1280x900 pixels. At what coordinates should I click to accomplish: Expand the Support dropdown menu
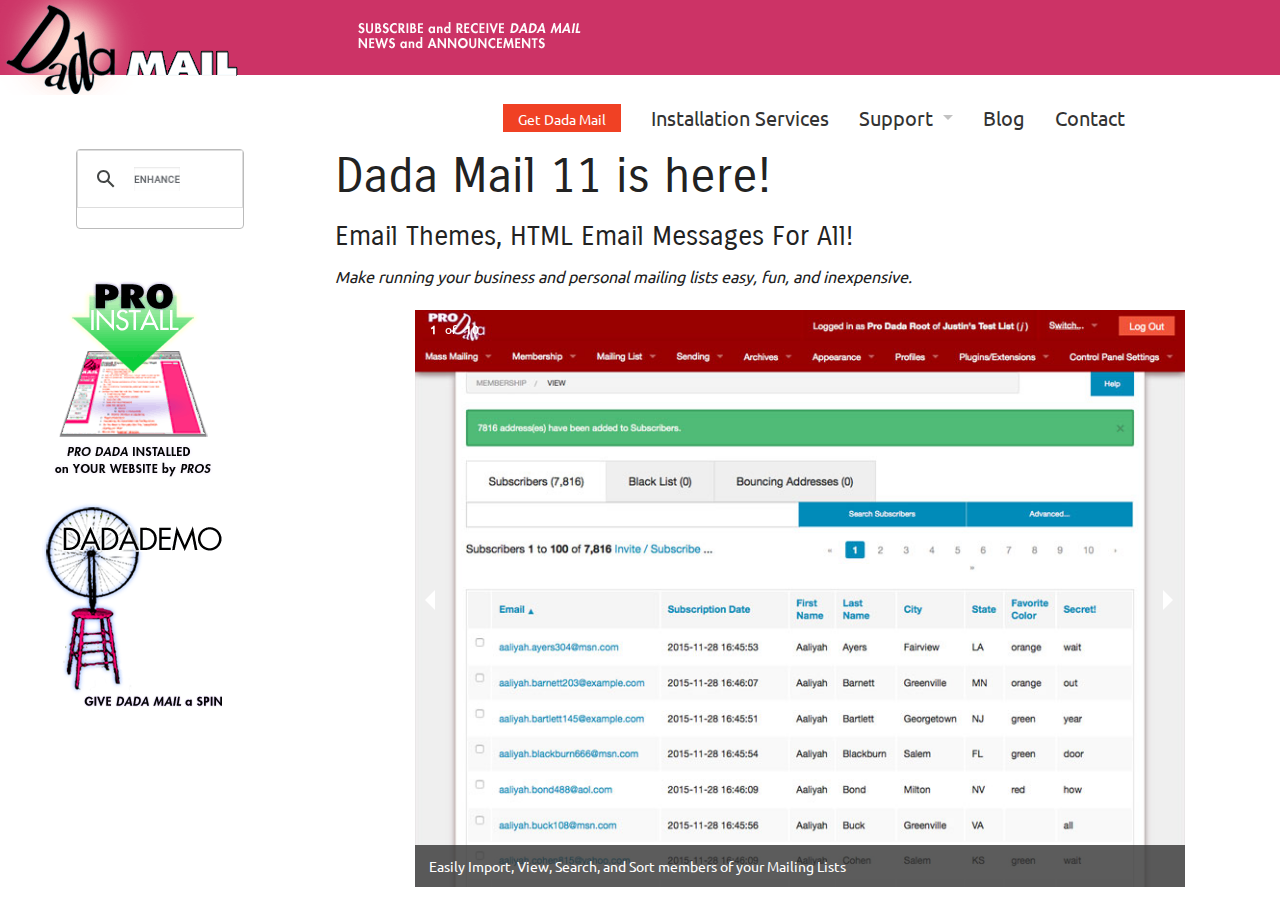905,119
